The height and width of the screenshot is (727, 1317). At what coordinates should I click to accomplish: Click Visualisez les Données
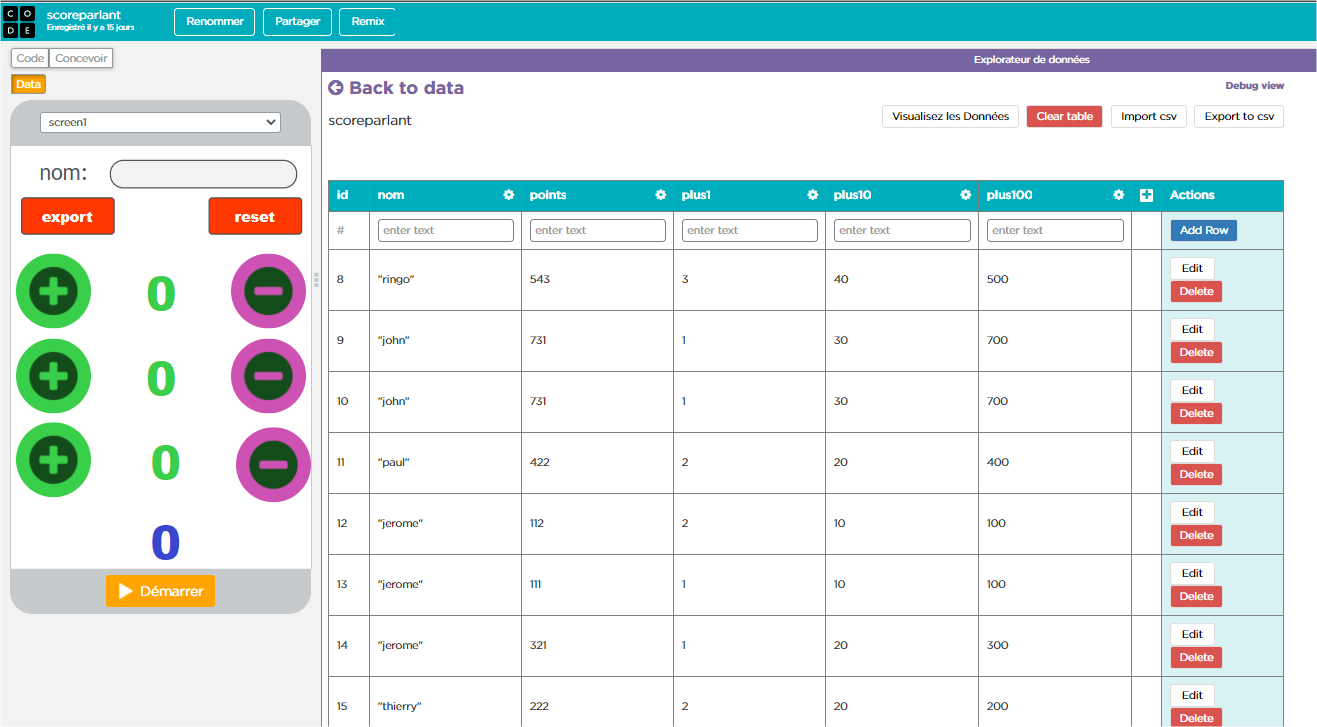pyautogui.click(x=950, y=116)
